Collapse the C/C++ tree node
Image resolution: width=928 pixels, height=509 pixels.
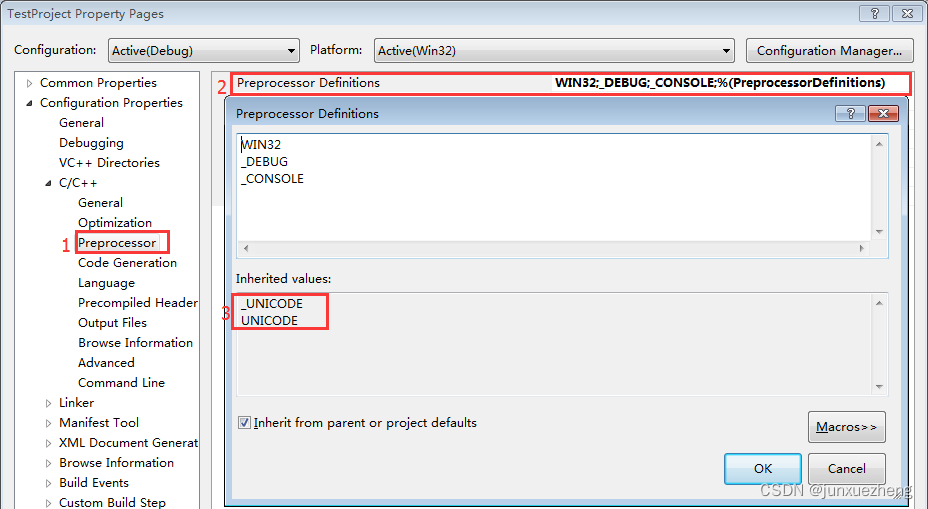click(x=49, y=183)
